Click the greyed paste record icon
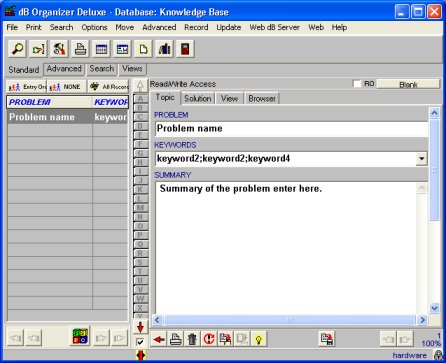This screenshot has width=446, height=363. pyautogui.click(x=242, y=339)
